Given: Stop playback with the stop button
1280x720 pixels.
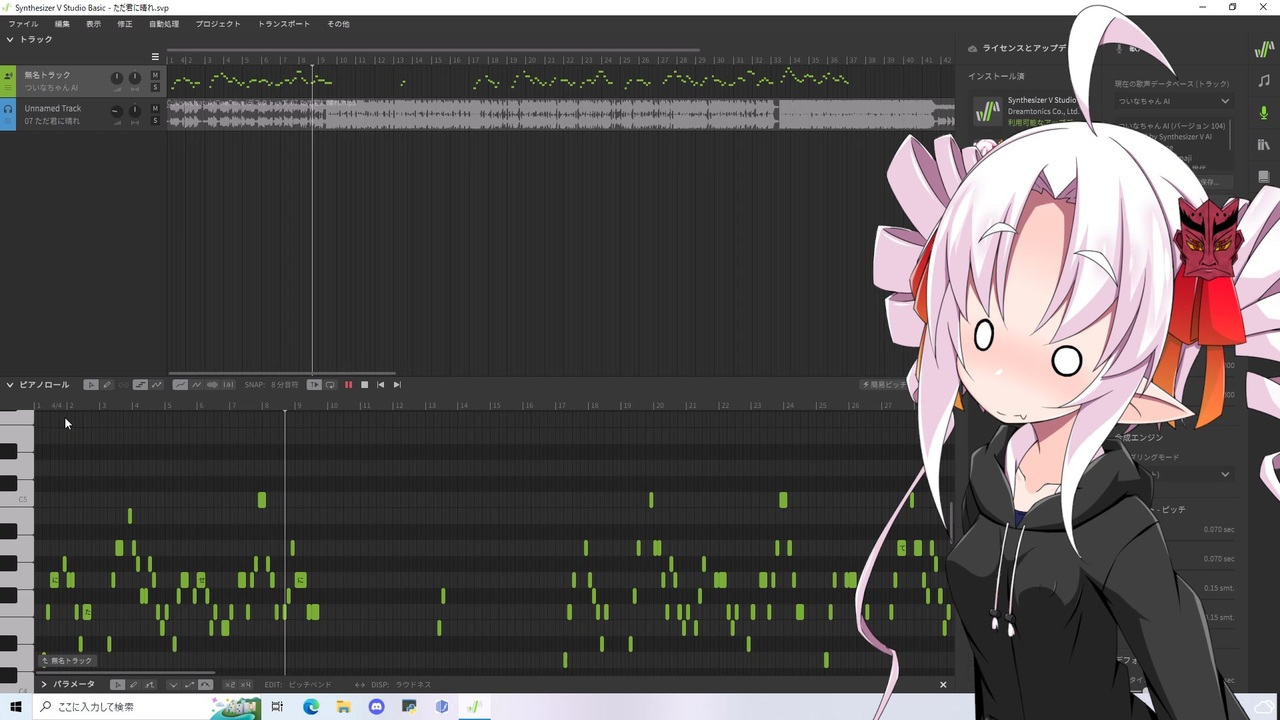Looking at the screenshot, I should (x=364, y=385).
